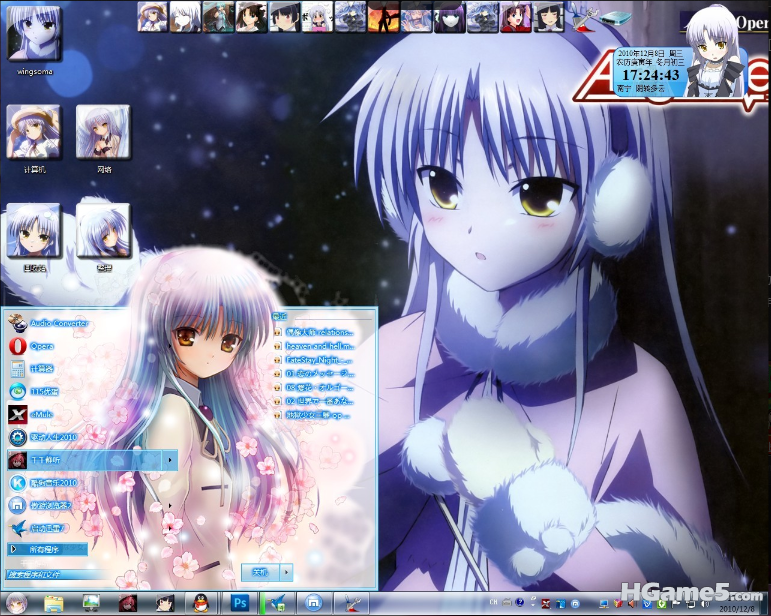Select the 驱动人生2010 Start menu entry
Image resolution: width=771 pixels, height=616 pixels.
point(48,437)
